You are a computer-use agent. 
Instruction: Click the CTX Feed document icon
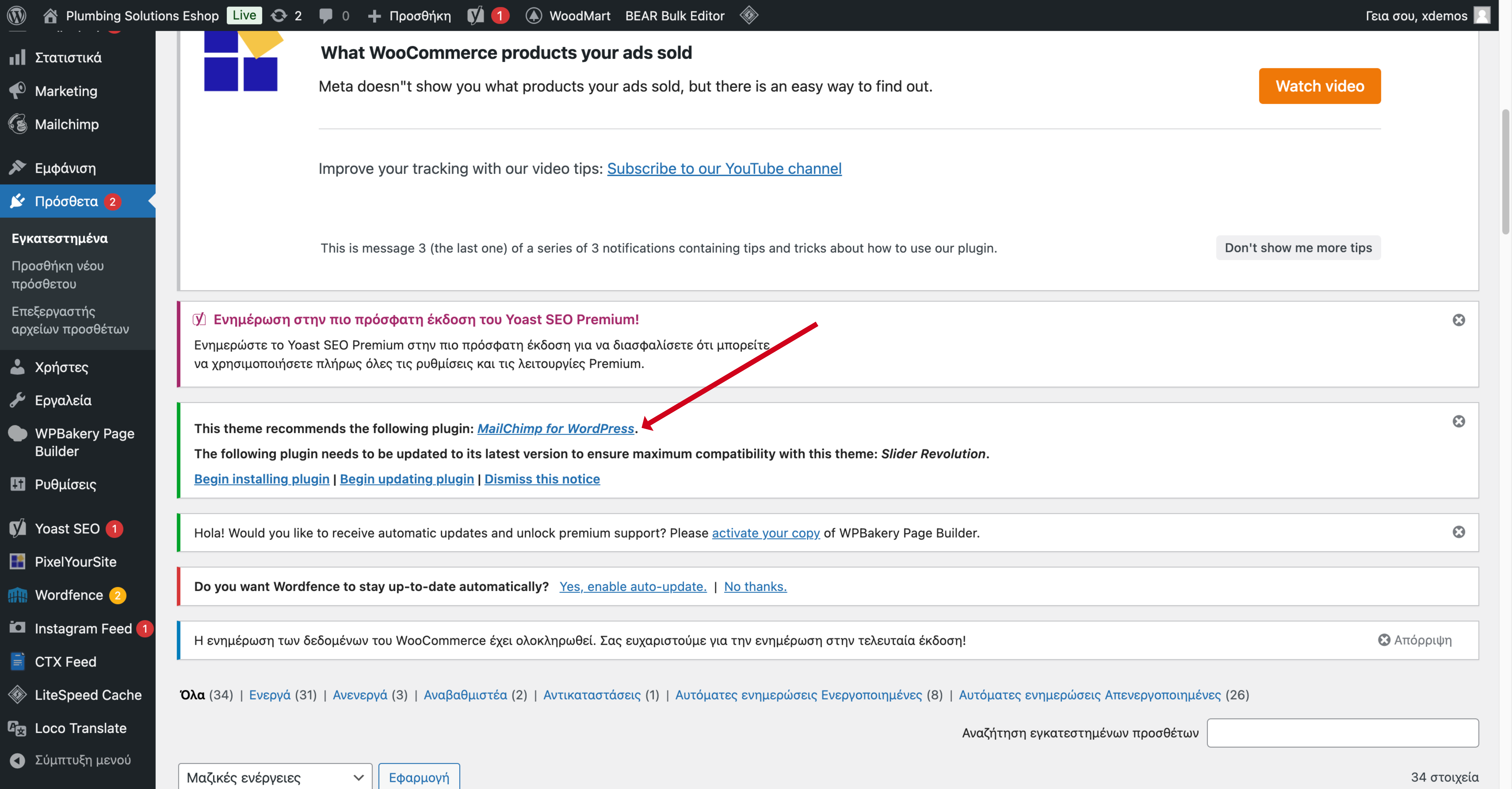18,662
